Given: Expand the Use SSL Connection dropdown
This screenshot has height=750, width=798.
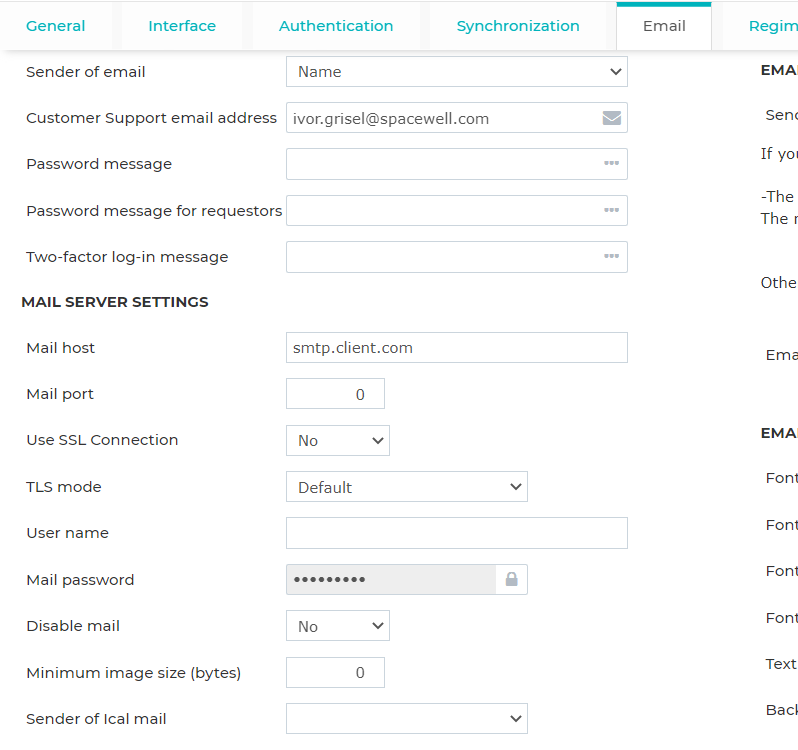Looking at the screenshot, I should coord(337,440).
